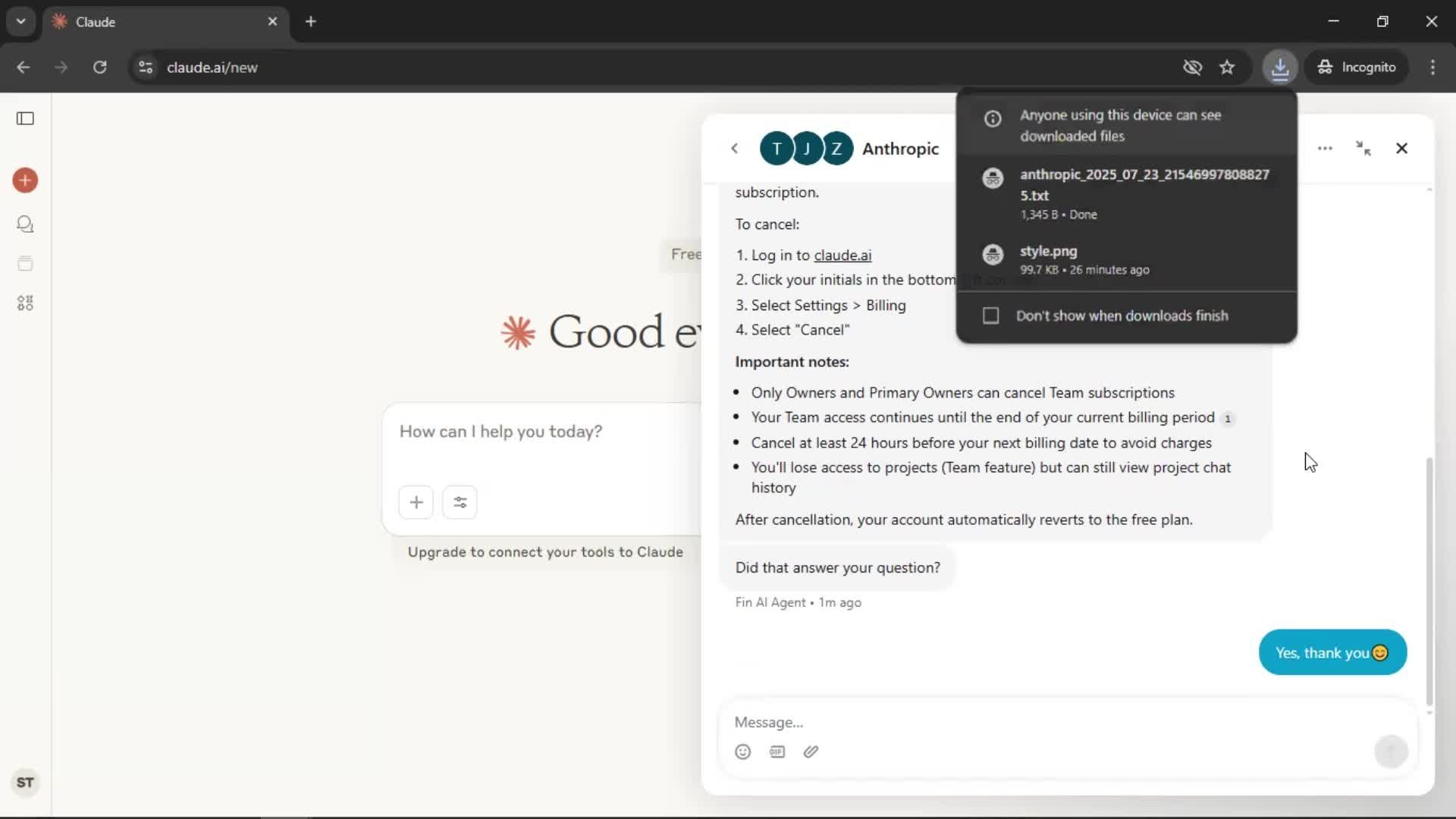This screenshot has height=819, width=1456.
Task: Click the send message arrow button
Action: [1391, 752]
